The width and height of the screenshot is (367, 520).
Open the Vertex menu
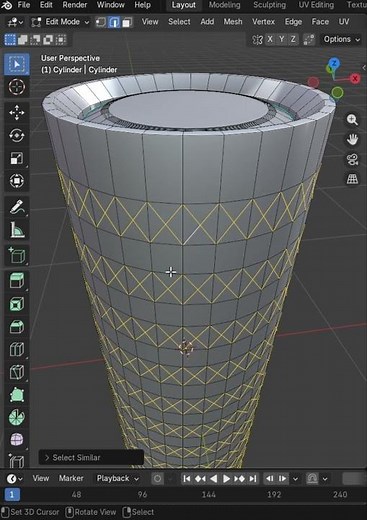click(x=263, y=22)
